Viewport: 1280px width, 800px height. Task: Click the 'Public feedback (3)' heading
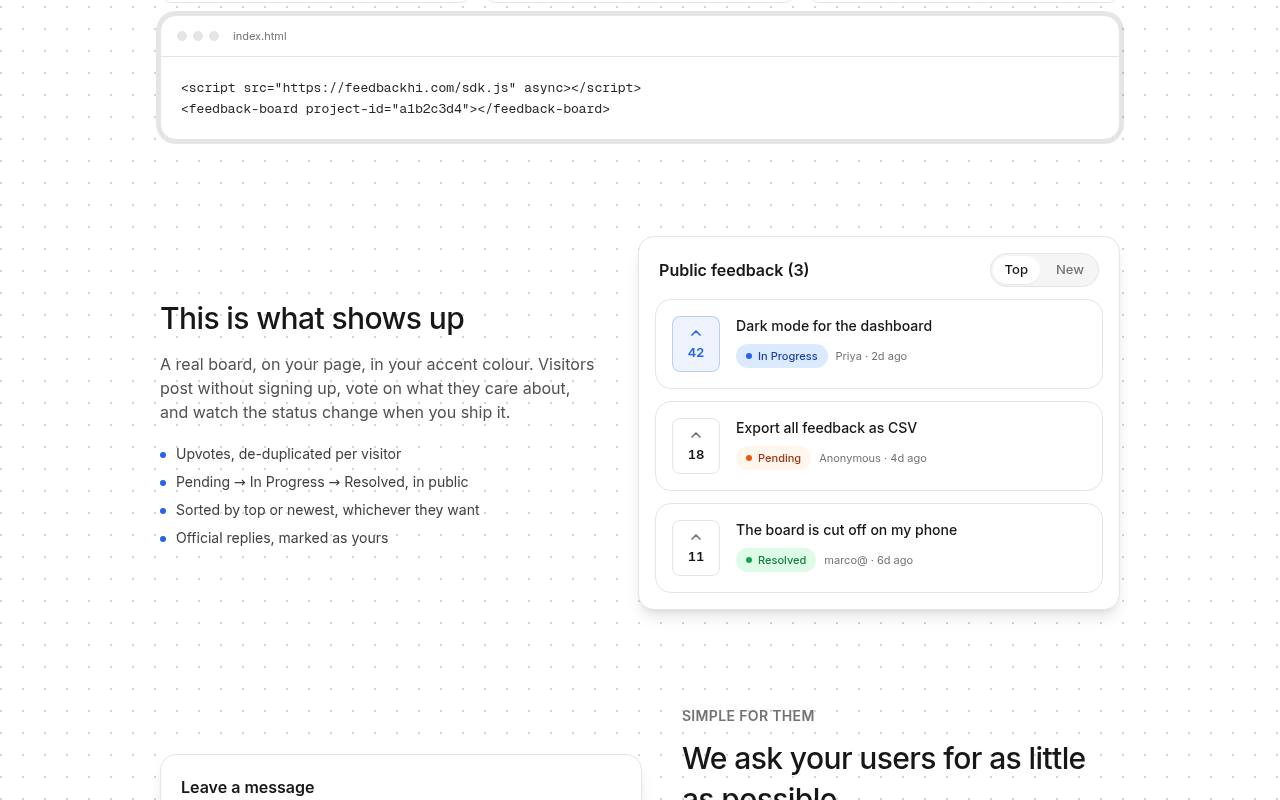(734, 270)
